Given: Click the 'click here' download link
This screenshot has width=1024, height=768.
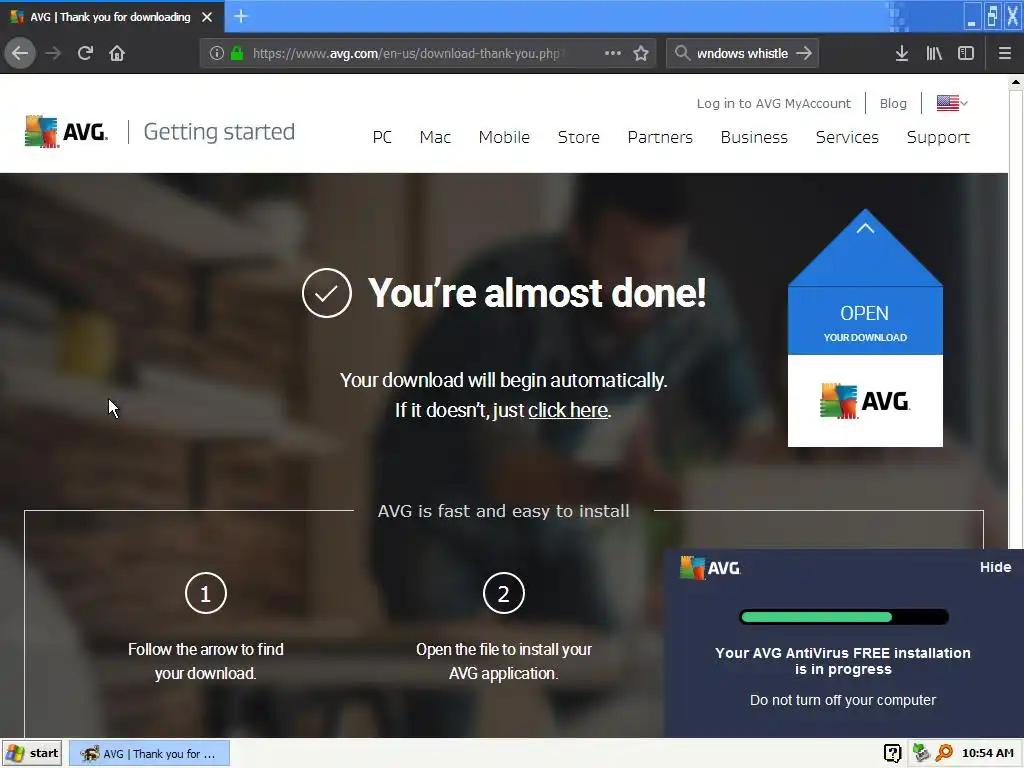Looking at the screenshot, I should pos(568,410).
